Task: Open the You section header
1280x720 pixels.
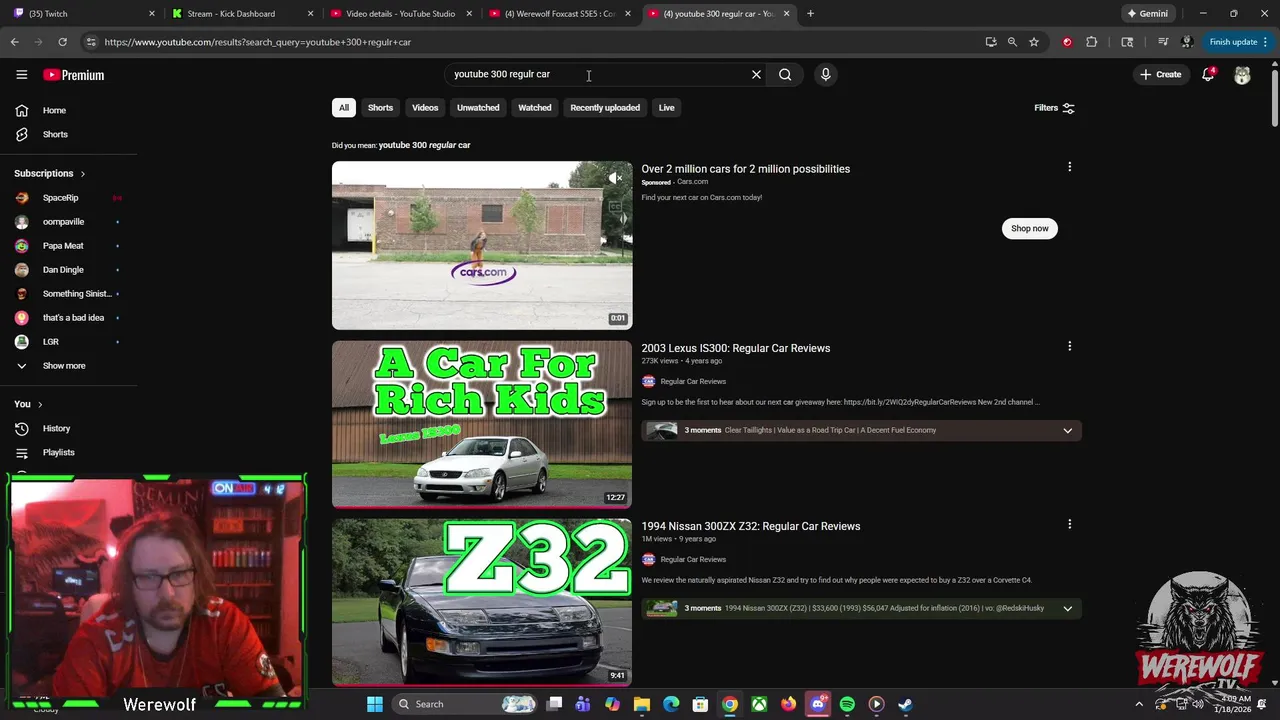Action: [29, 404]
